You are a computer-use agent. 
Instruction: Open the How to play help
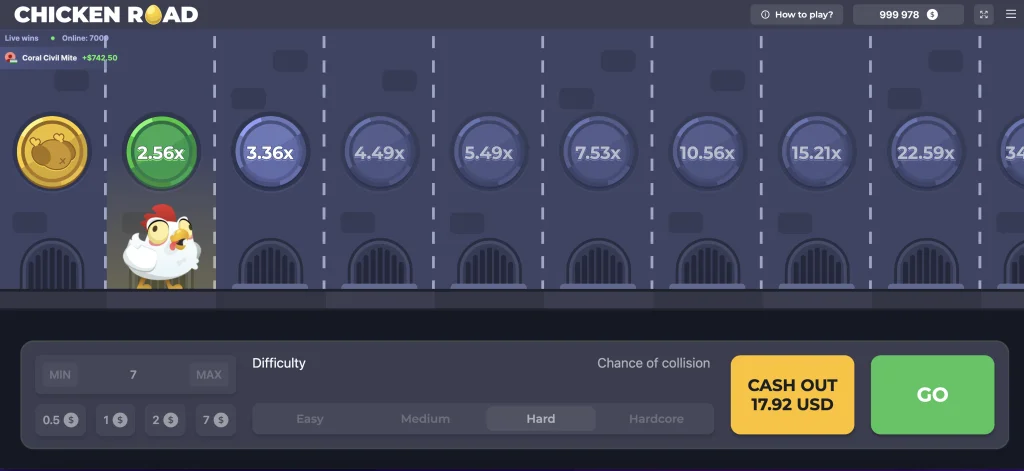(x=797, y=14)
